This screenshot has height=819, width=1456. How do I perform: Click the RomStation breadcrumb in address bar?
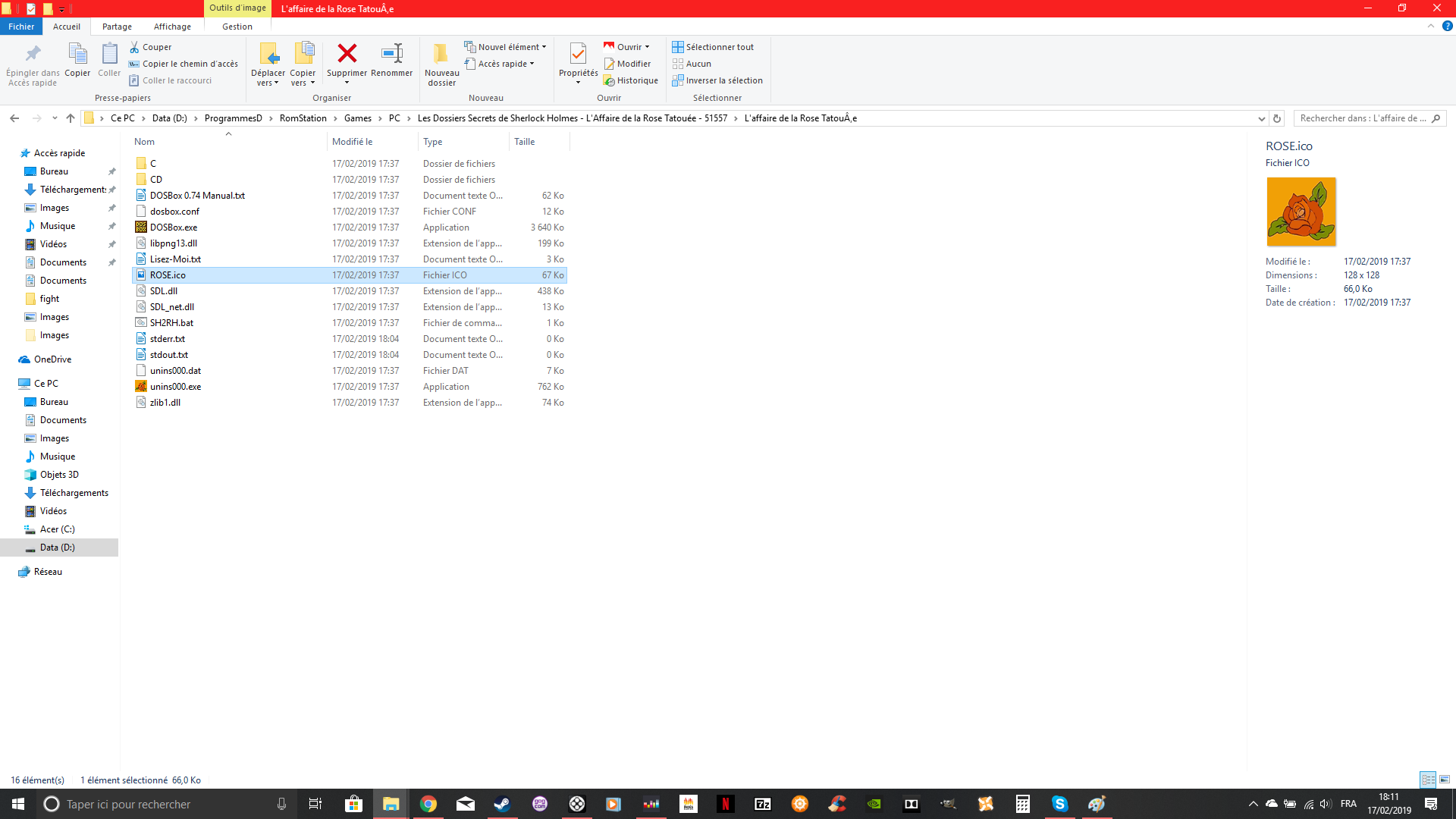[x=303, y=118]
